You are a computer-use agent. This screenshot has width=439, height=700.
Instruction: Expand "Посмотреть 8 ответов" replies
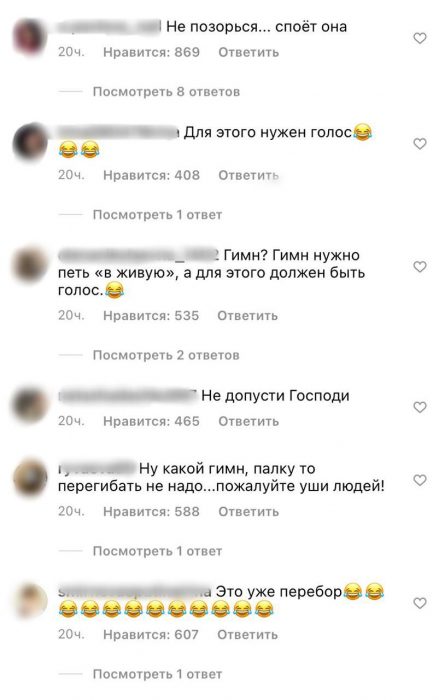pos(166,92)
